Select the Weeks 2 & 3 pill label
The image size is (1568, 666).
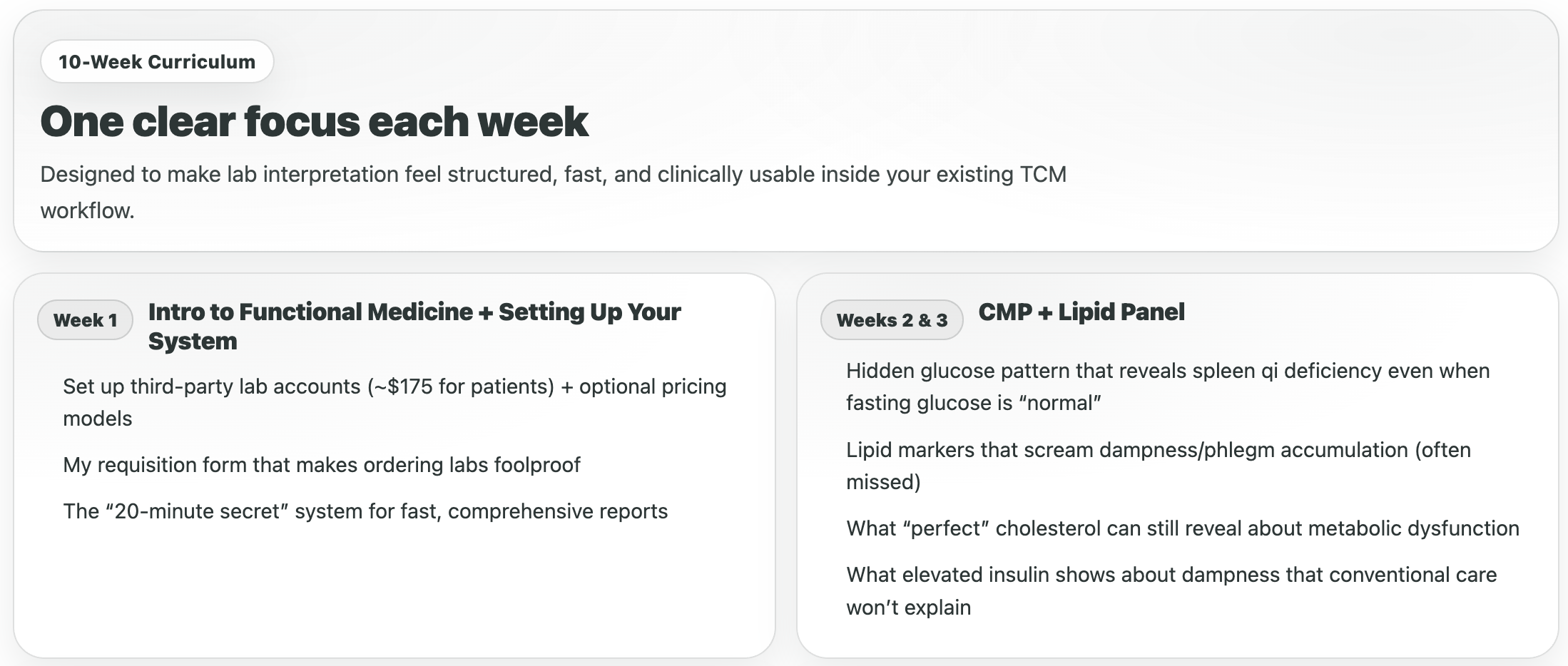(892, 319)
